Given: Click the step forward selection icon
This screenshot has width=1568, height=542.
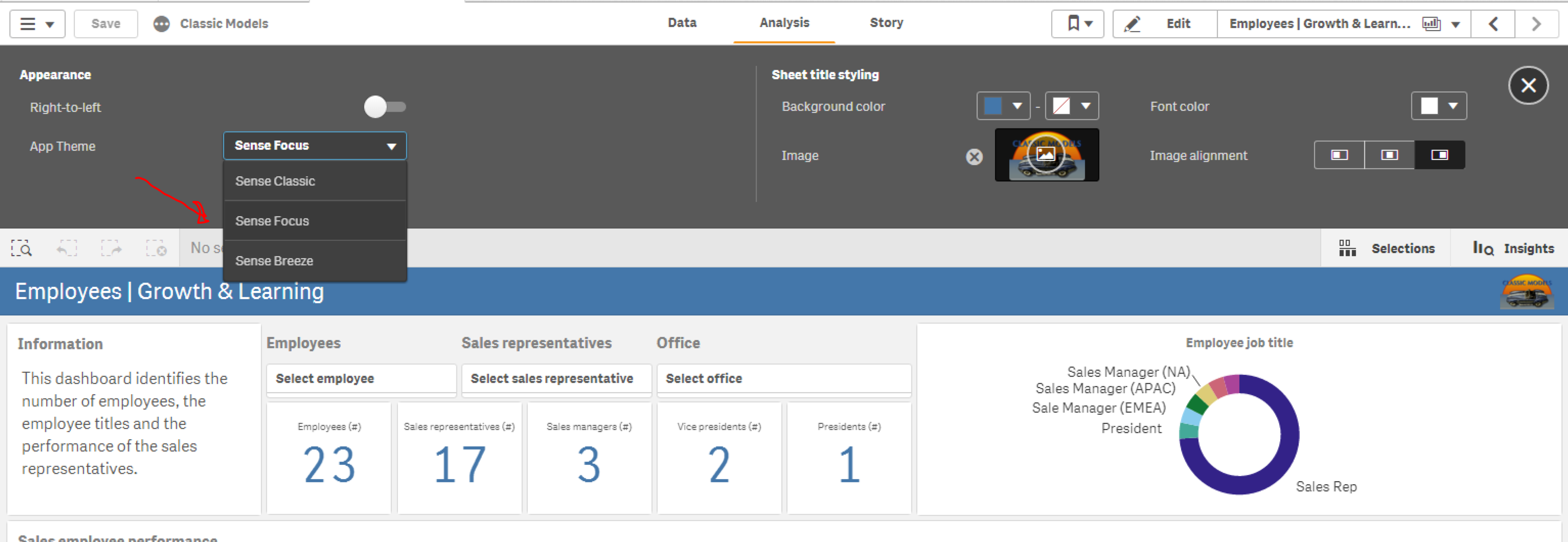Looking at the screenshot, I should (111, 248).
